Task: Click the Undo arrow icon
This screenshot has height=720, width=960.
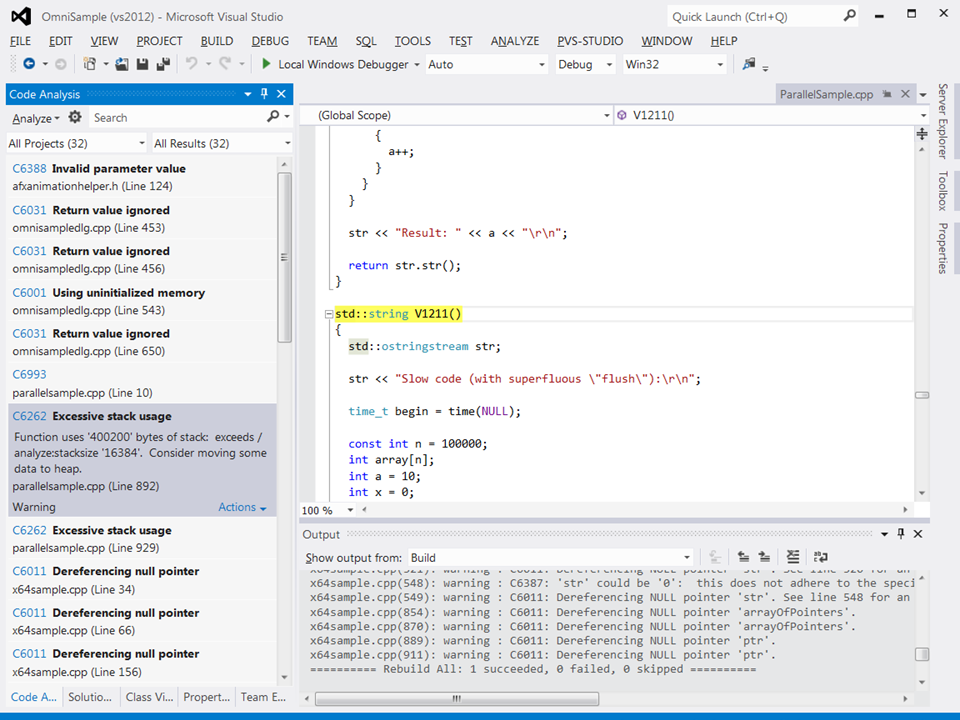Action: (192, 64)
